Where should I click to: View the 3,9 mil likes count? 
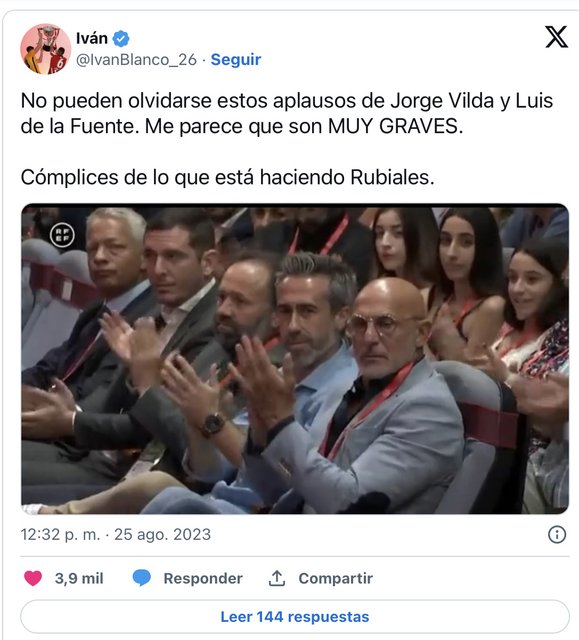tap(79, 578)
